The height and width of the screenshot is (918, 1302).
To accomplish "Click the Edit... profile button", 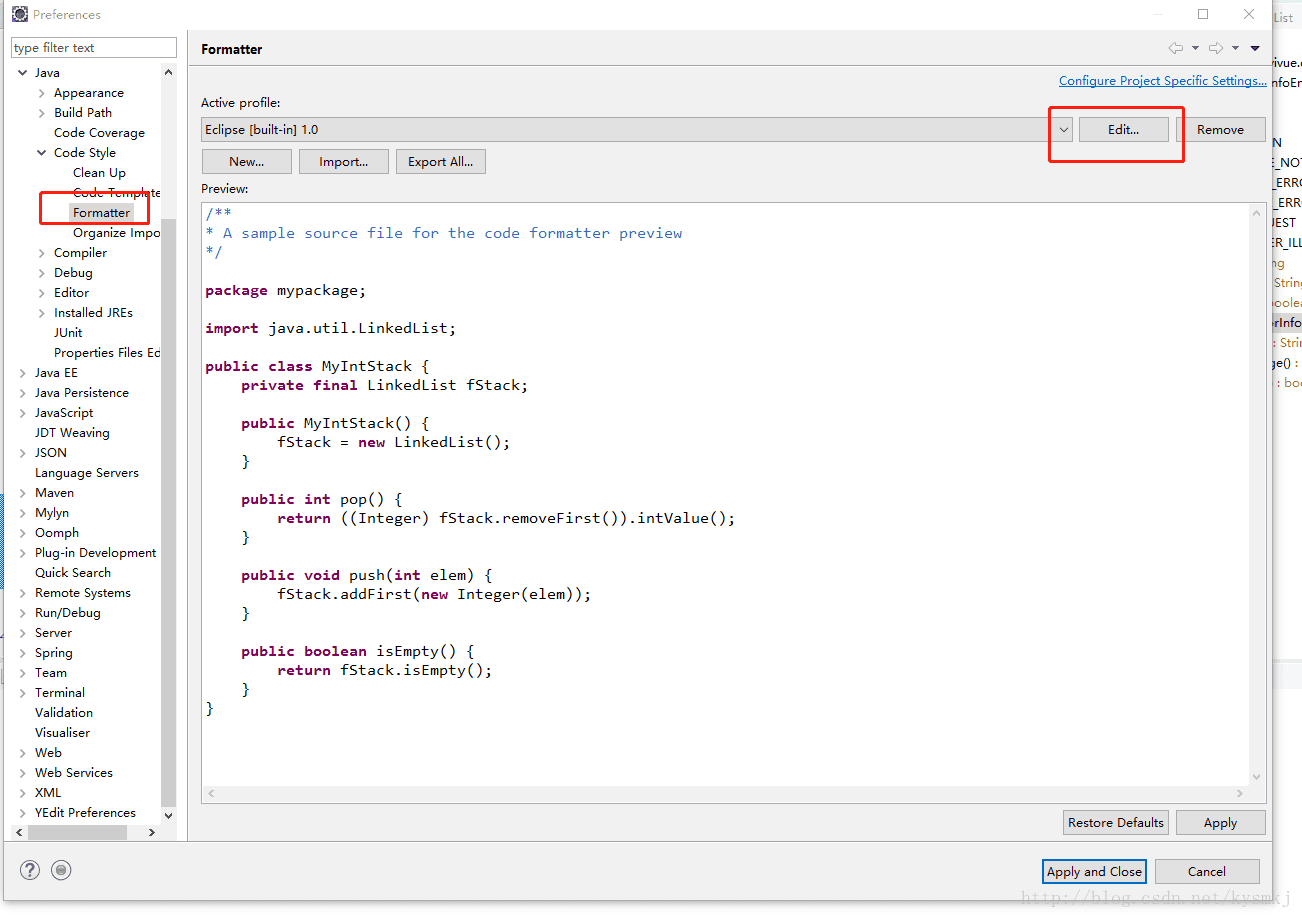I will click(1123, 129).
